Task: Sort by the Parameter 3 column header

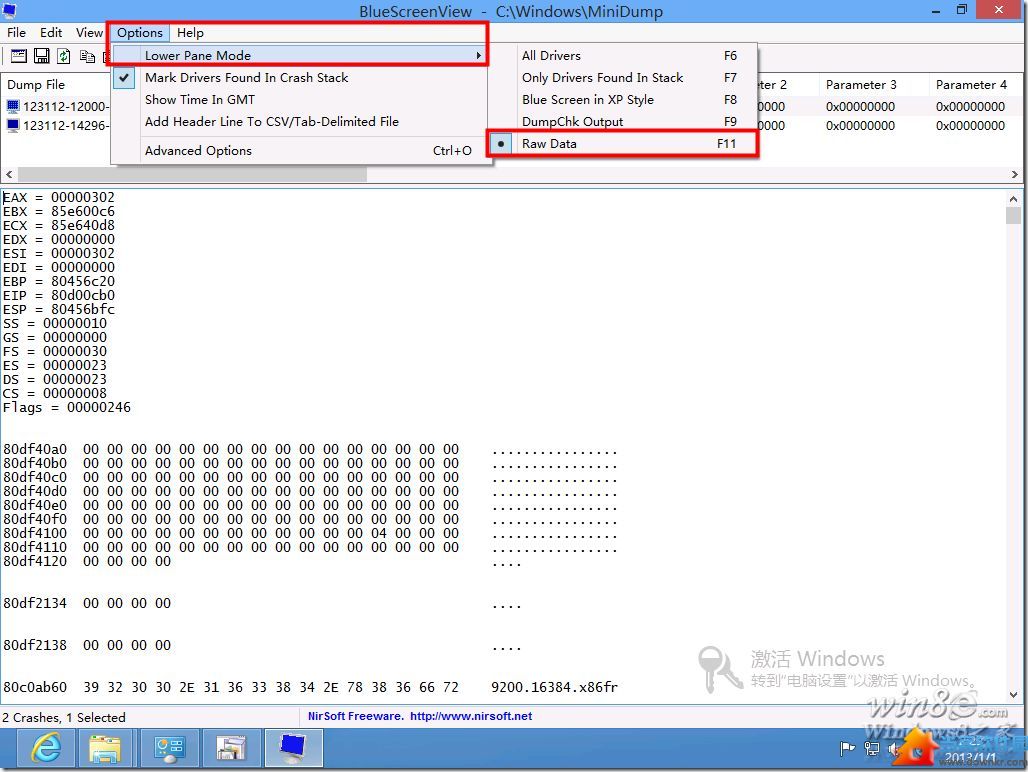Action: [x=873, y=85]
